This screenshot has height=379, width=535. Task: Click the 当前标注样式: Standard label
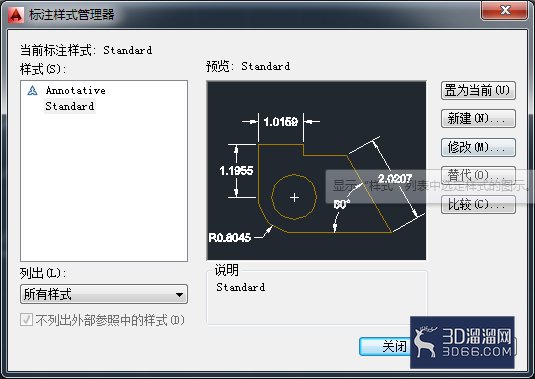pos(86,50)
